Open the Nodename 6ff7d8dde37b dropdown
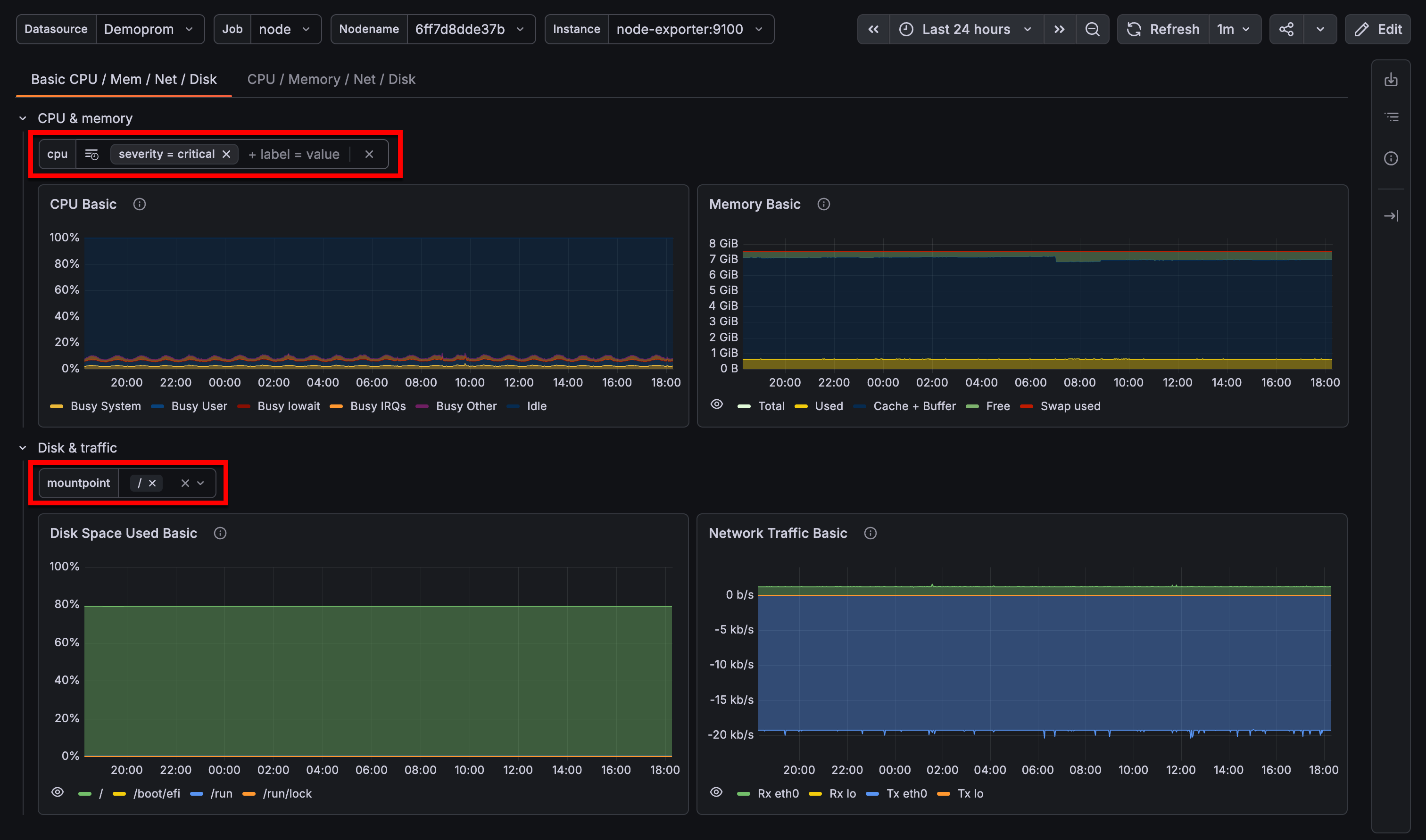 pyautogui.click(x=471, y=29)
